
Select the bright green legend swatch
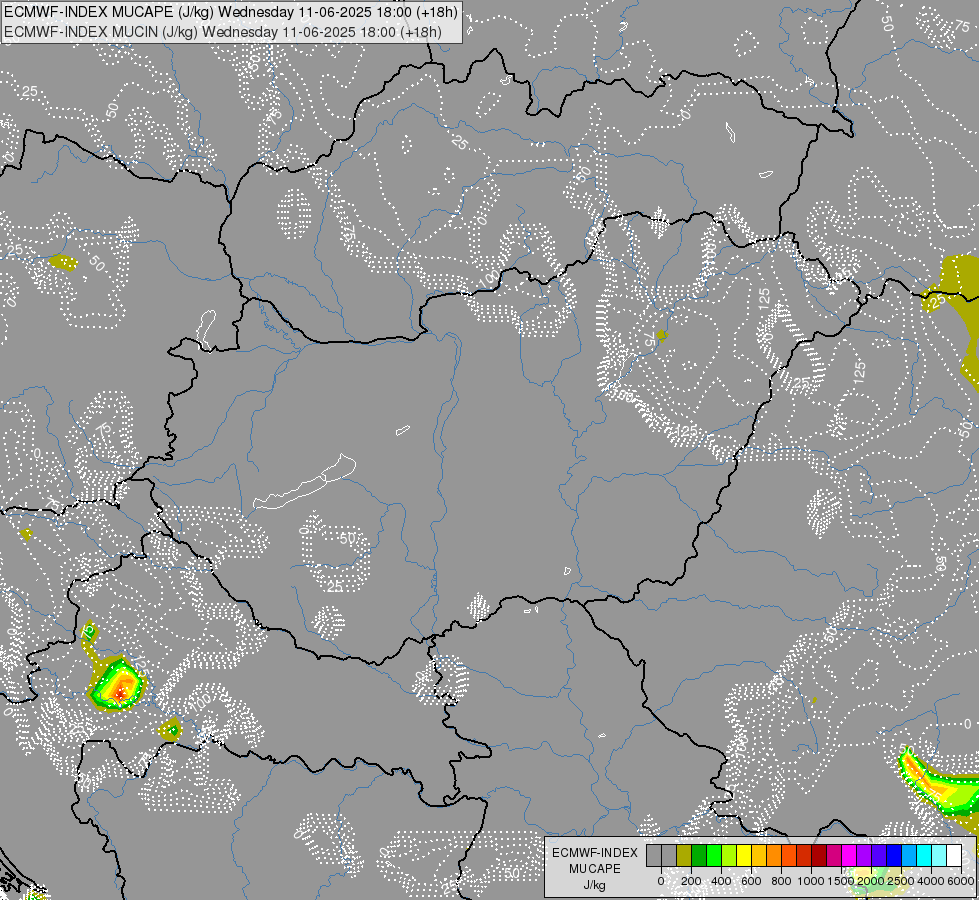pyautogui.click(x=714, y=856)
